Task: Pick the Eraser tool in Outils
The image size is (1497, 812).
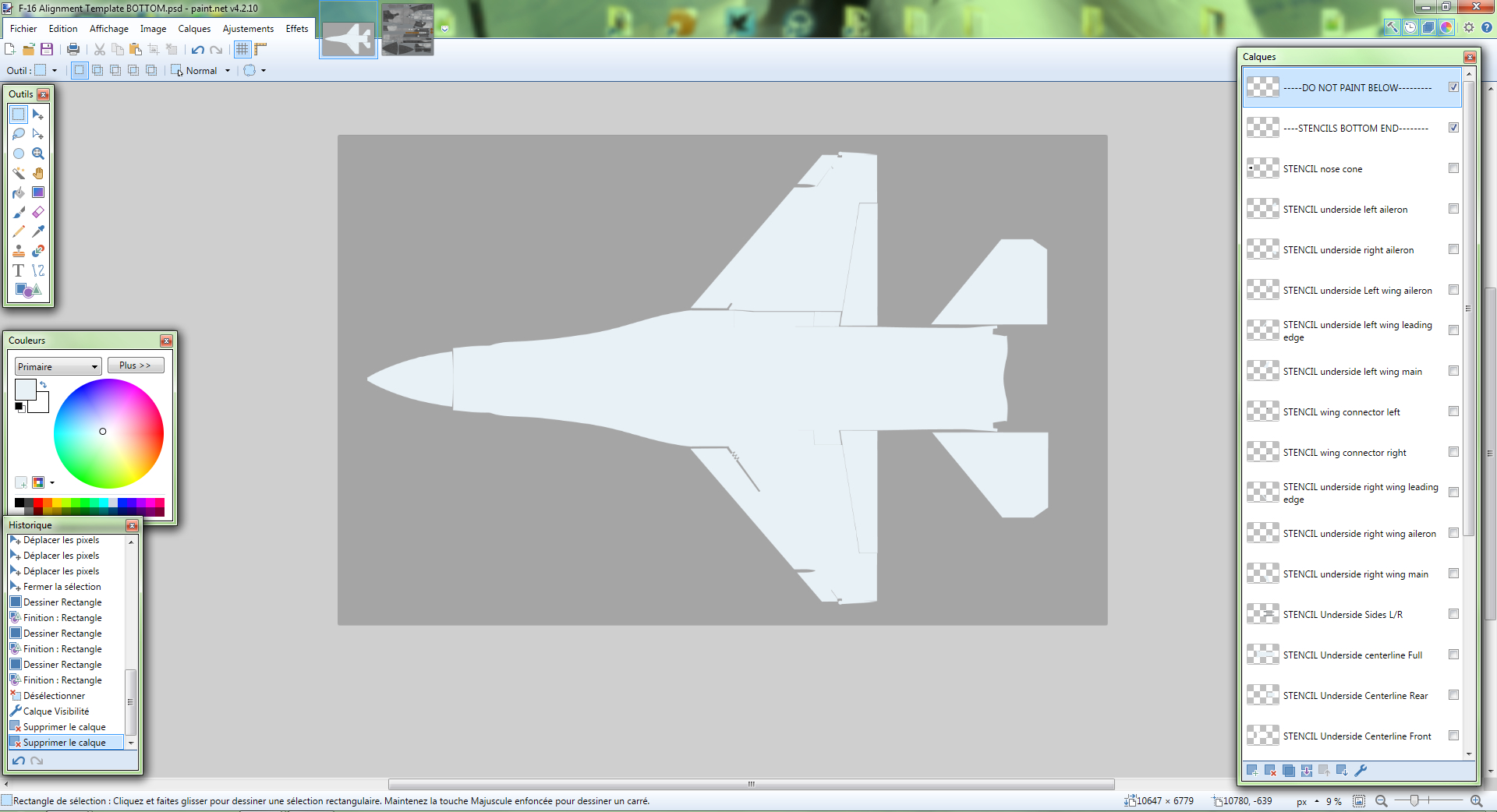Action: coord(38,212)
